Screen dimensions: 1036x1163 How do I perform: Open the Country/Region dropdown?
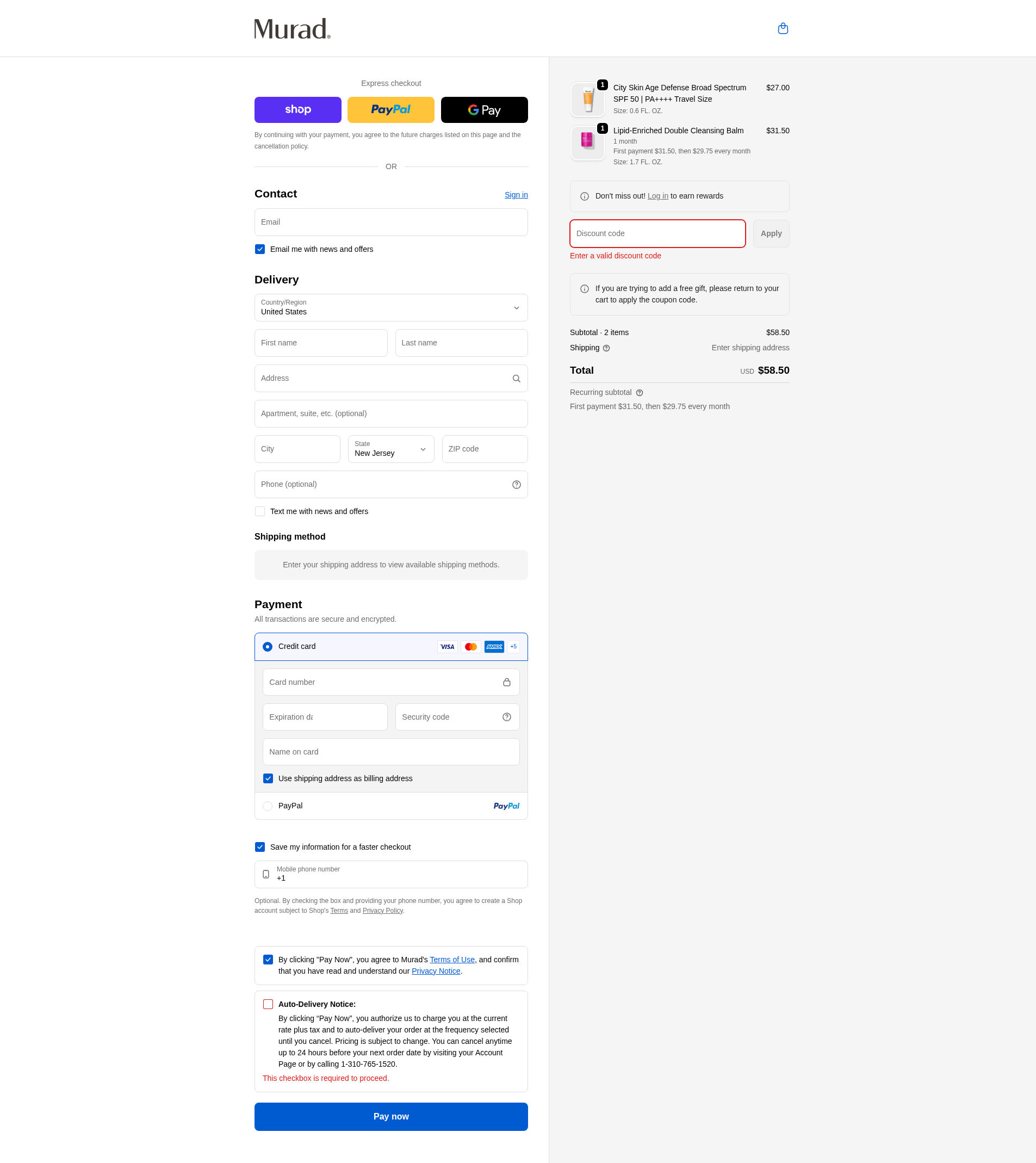[x=391, y=307]
